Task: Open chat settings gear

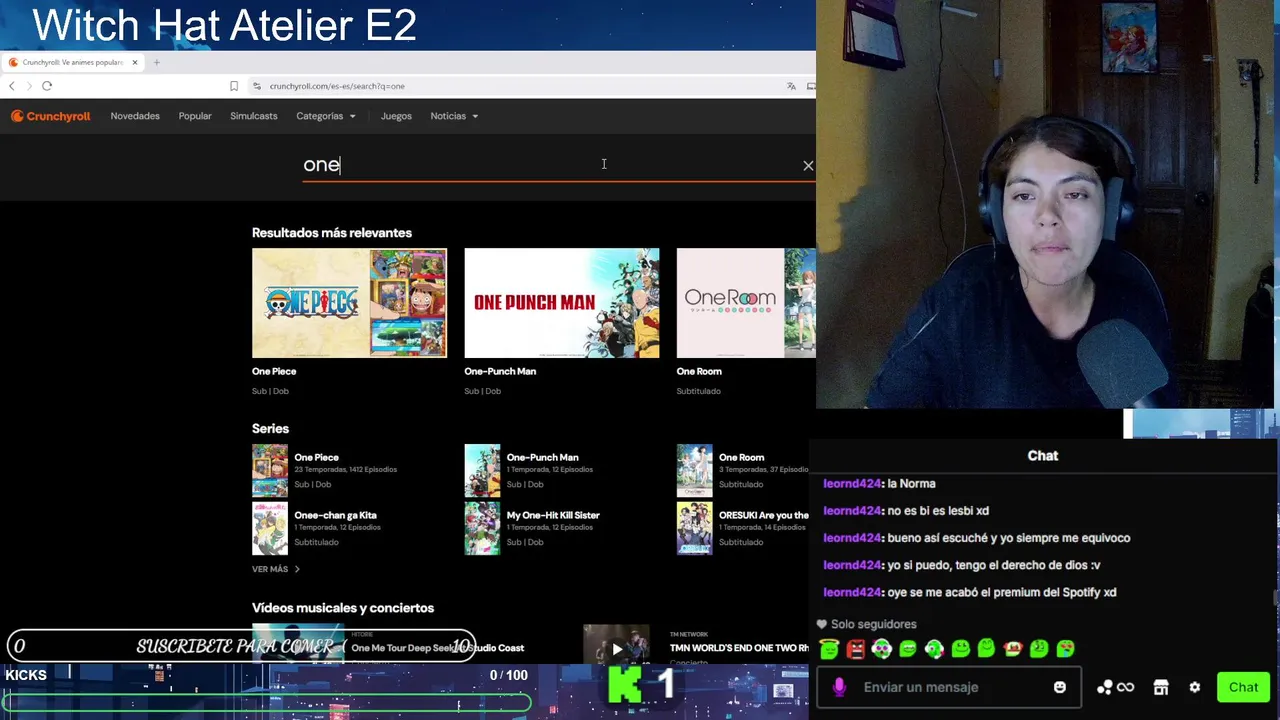Action: tap(1194, 687)
